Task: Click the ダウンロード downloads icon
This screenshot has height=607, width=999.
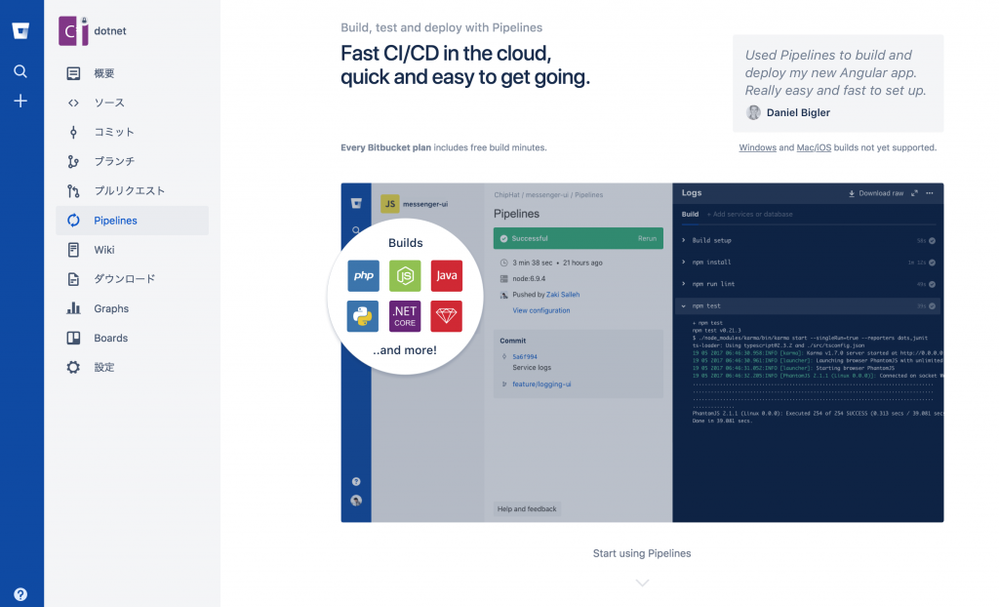Action: [x=73, y=279]
